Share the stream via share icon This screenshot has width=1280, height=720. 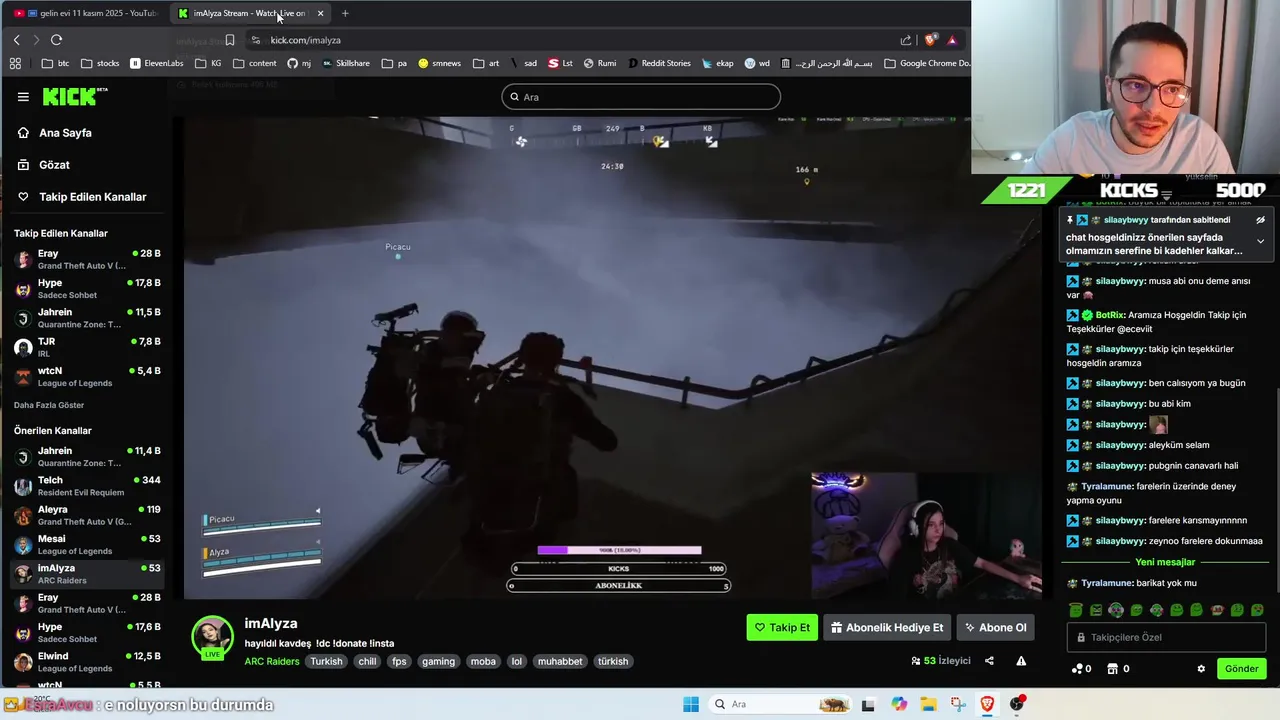click(x=989, y=661)
